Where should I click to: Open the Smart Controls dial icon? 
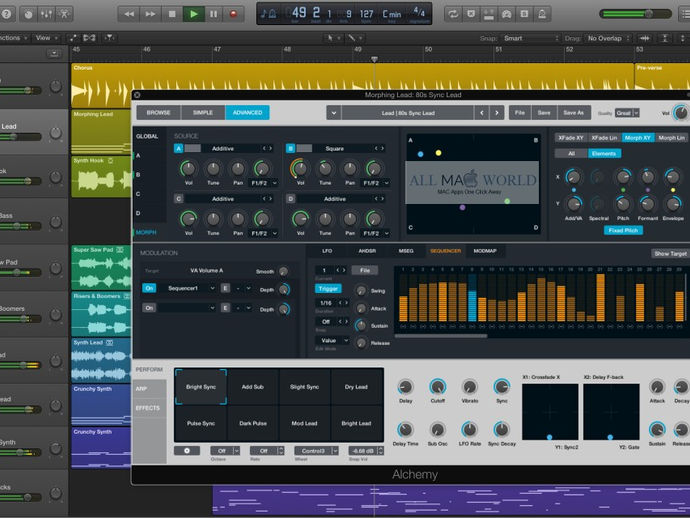coord(29,14)
